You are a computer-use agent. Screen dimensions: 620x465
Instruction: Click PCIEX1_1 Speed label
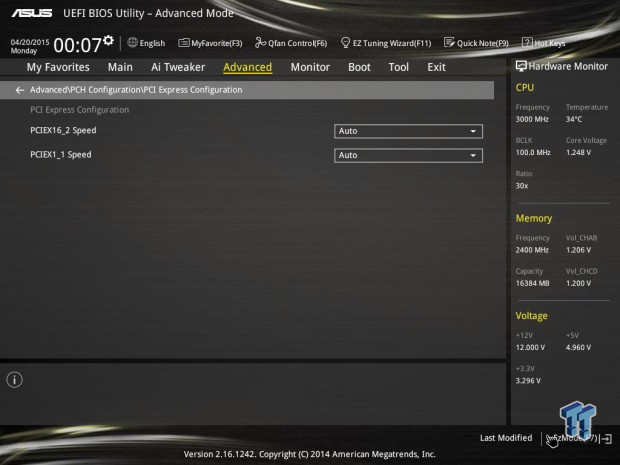click(x=61, y=155)
